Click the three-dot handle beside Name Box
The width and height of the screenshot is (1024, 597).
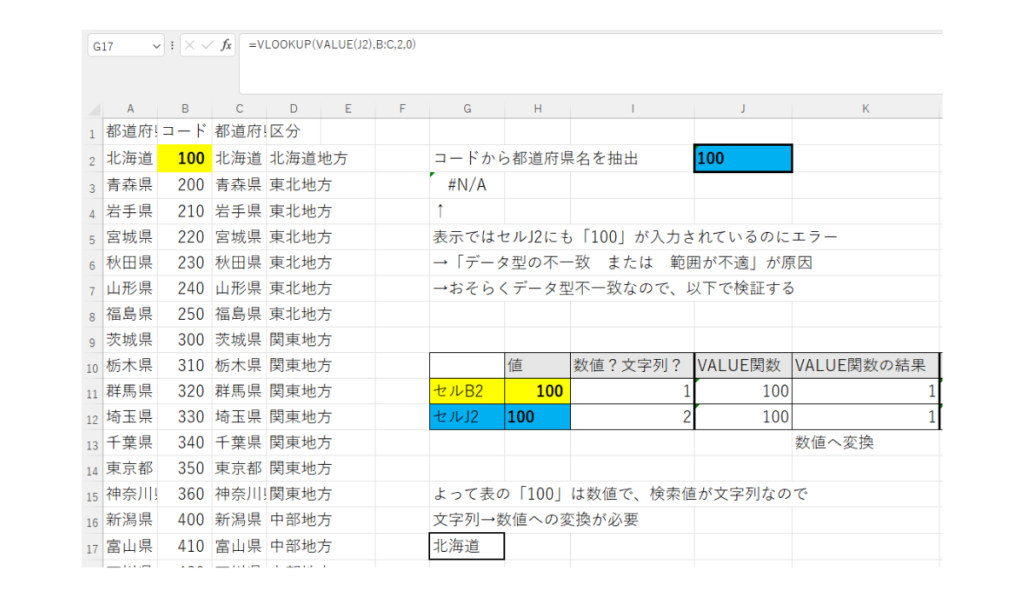pyautogui.click(x=172, y=45)
